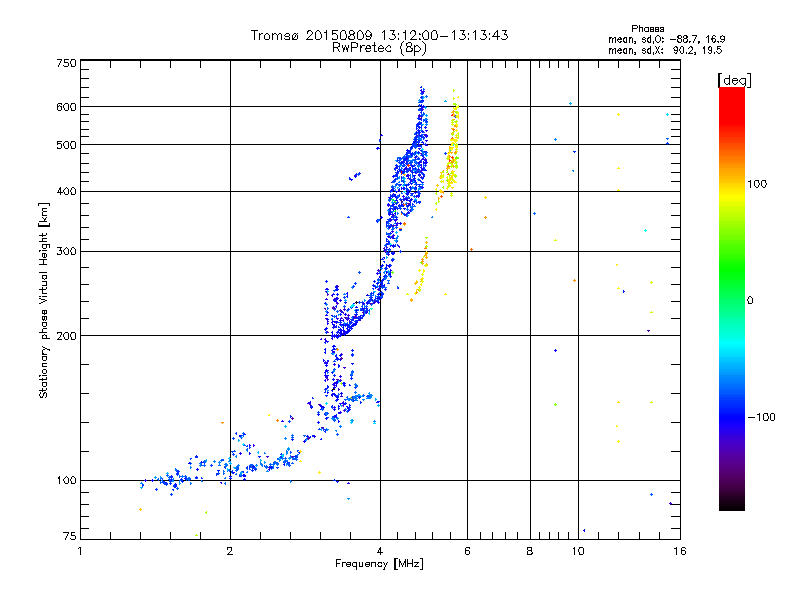The width and height of the screenshot is (800, 600).
Task: Select the 'mean, sd,O: -88.7, 16.9' line
Action: pos(666,39)
